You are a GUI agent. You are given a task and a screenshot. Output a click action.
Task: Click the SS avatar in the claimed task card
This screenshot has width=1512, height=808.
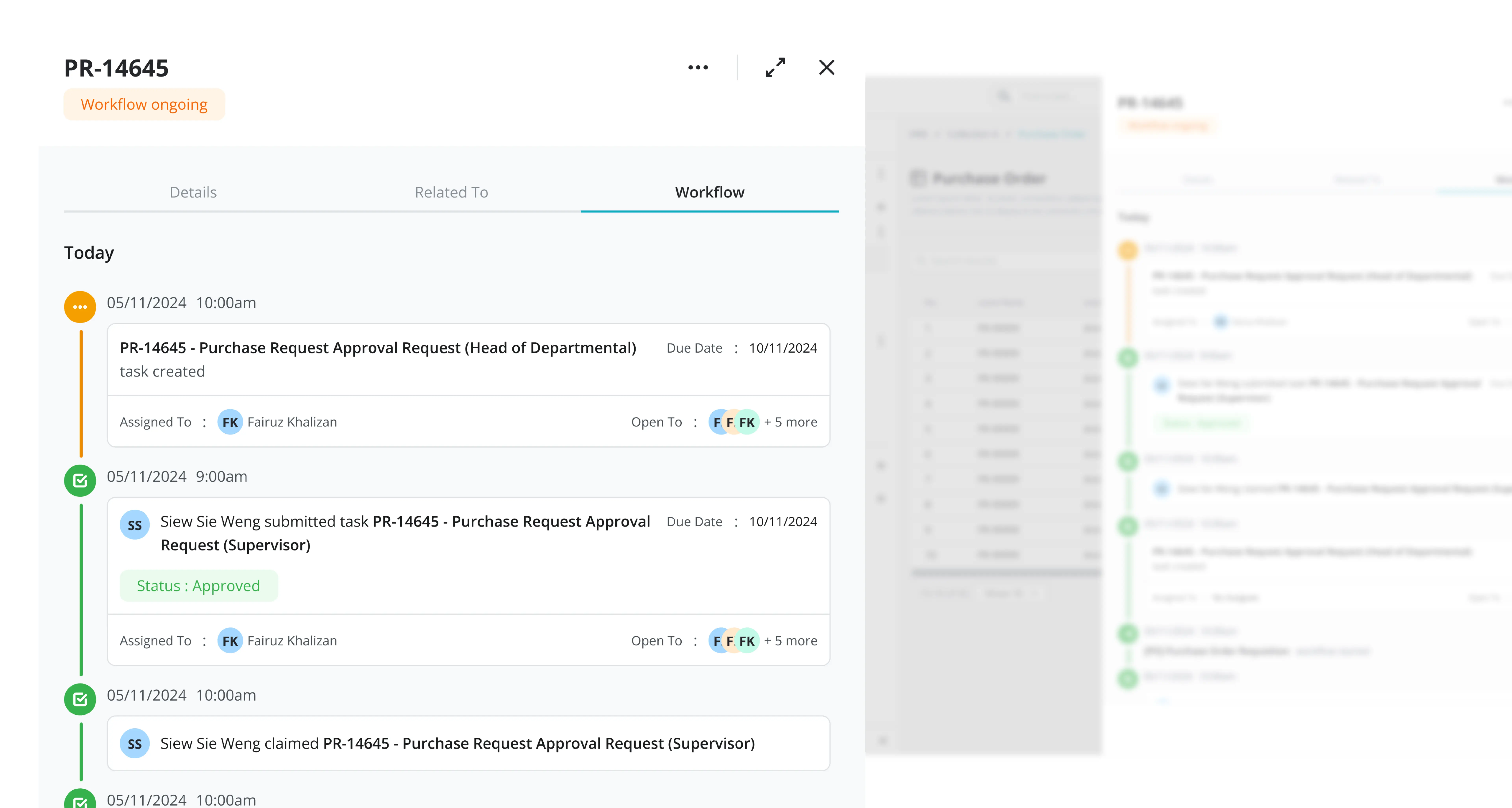tap(135, 743)
